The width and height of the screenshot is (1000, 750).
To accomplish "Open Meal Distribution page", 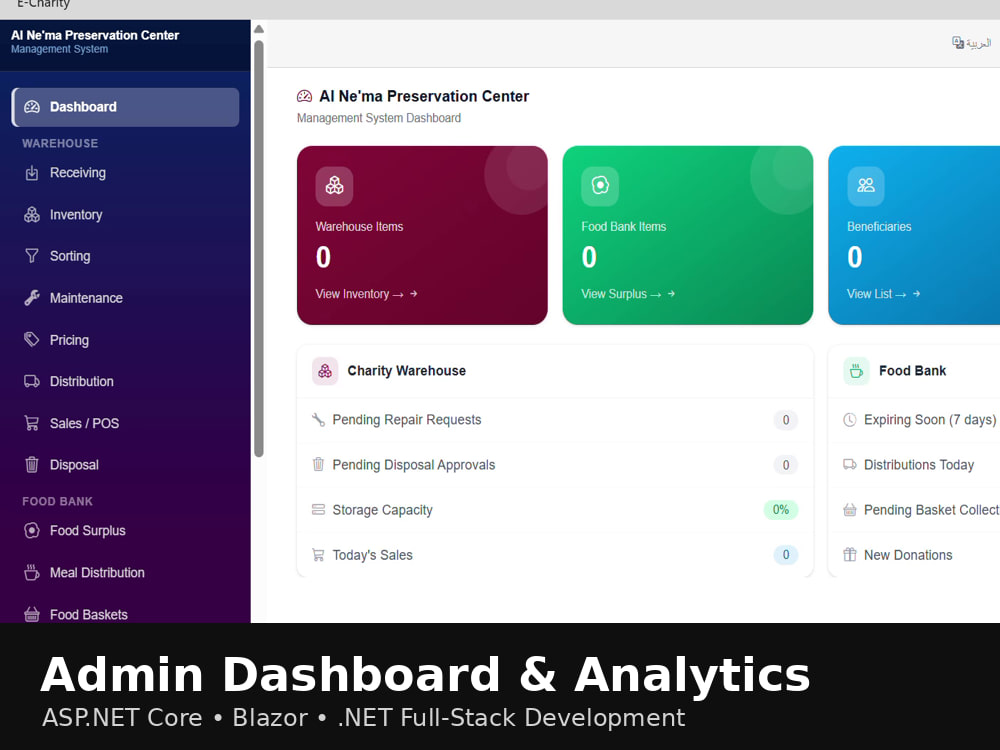I will click(97, 573).
